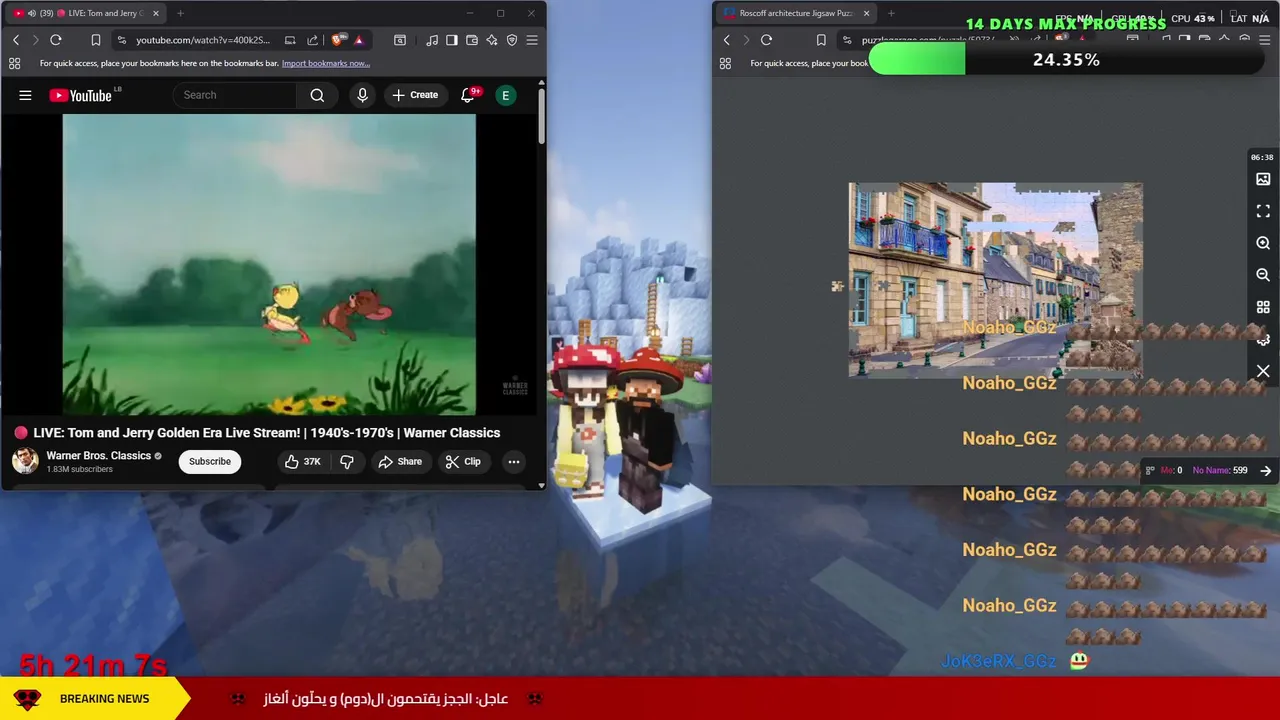This screenshot has height=720, width=1280.
Task: Bookmark the puzzle page
Action: click(x=821, y=40)
